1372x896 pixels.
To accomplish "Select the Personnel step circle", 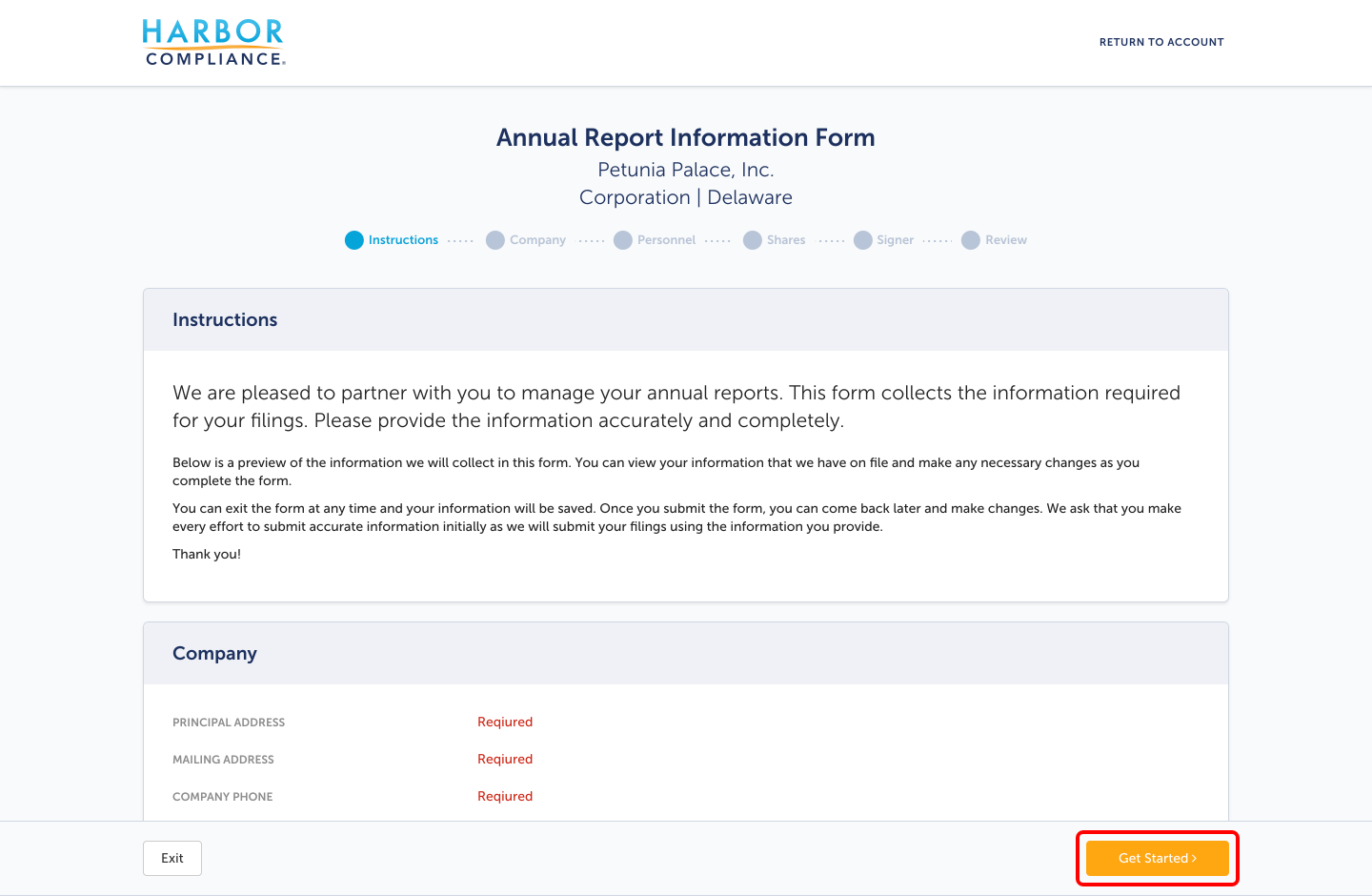I will [x=623, y=240].
